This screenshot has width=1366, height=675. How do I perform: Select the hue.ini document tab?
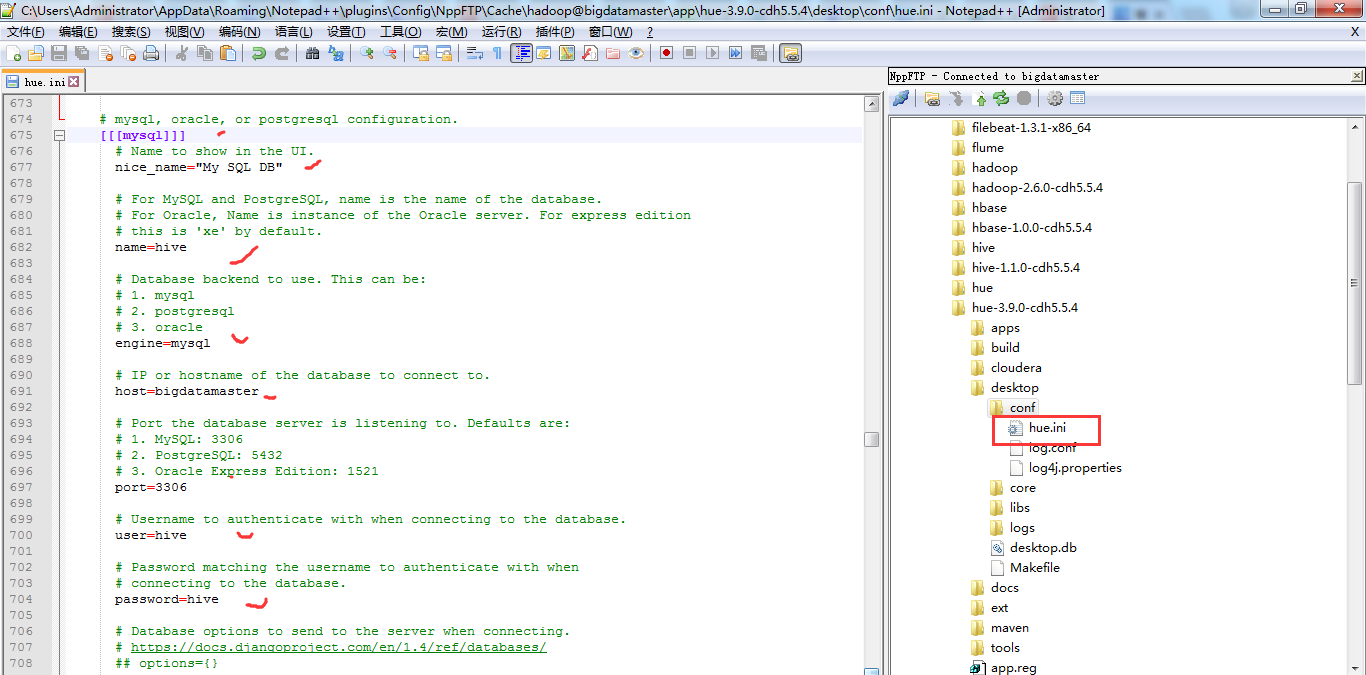click(44, 82)
